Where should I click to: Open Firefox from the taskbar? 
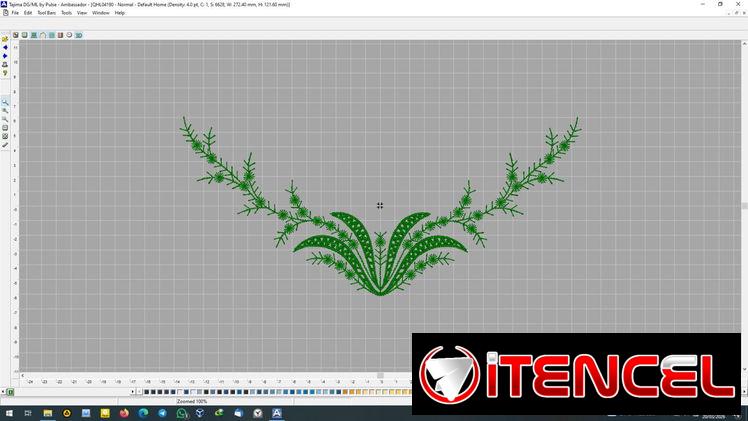[124, 413]
